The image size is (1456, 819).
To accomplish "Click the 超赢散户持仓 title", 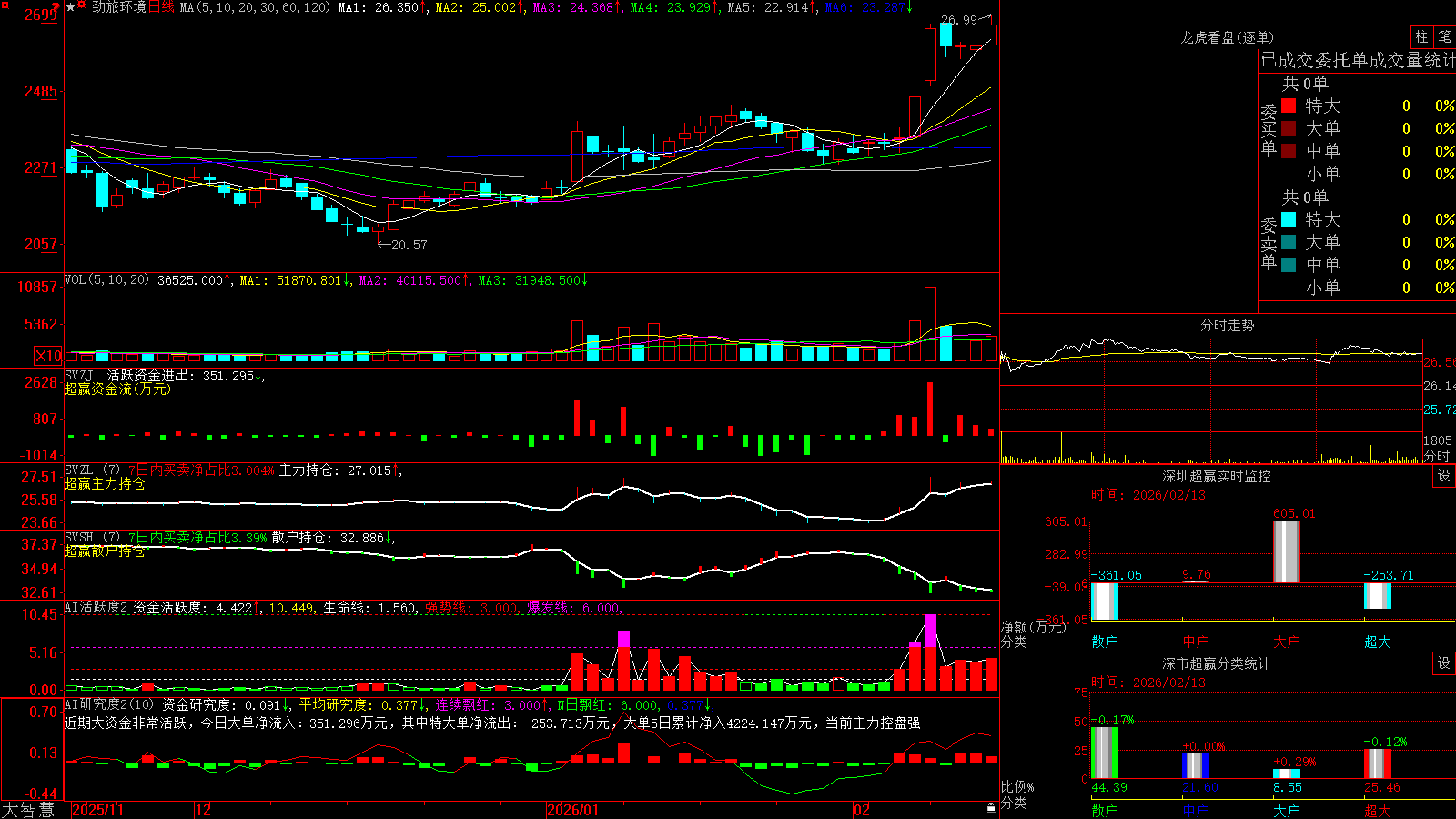I will tap(105, 551).
